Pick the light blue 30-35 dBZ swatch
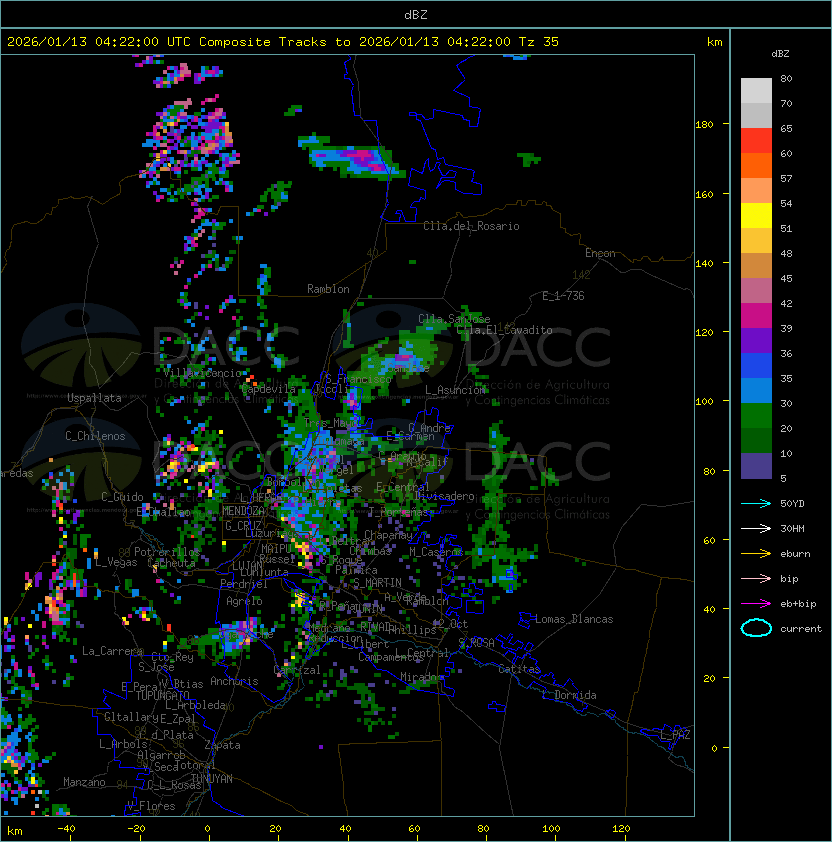This screenshot has width=832, height=842. click(x=756, y=390)
